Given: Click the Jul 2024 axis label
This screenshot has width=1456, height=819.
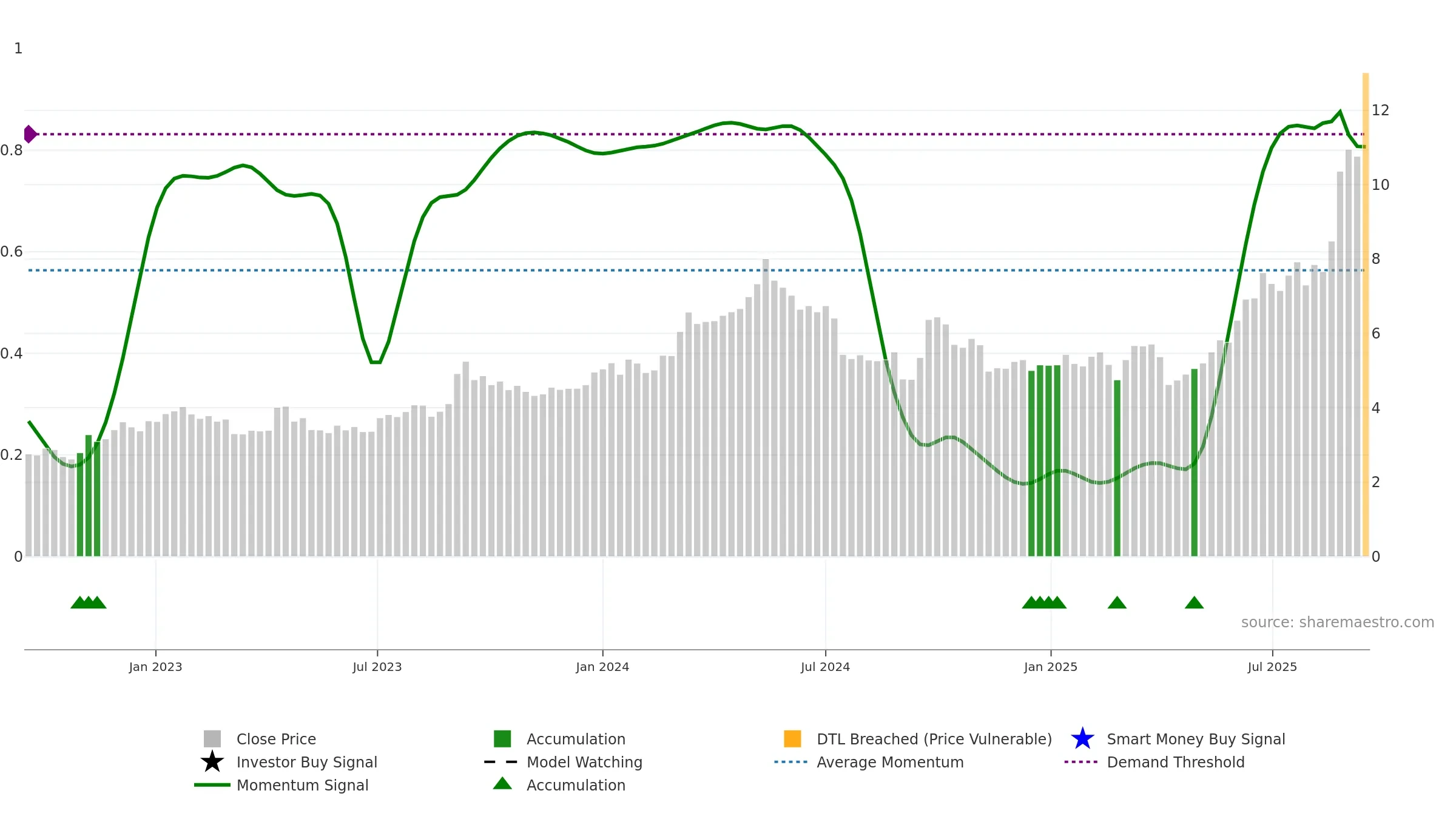Looking at the screenshot, I should (x=825, y=667).
